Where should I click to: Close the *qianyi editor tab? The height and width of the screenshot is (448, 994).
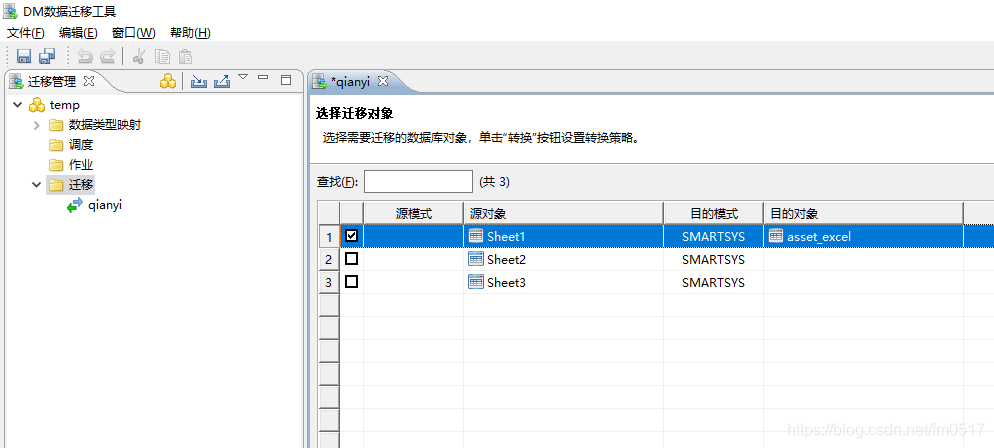382,81
